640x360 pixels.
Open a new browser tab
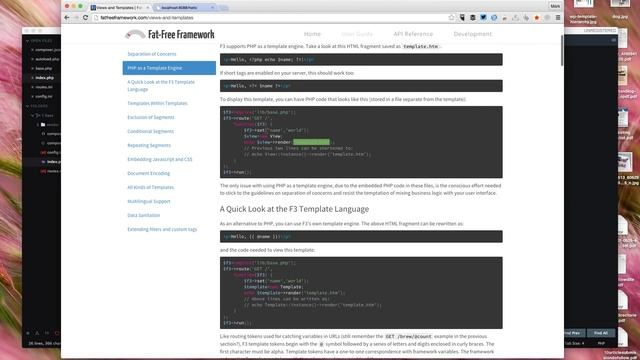click(x=224, y=8)
